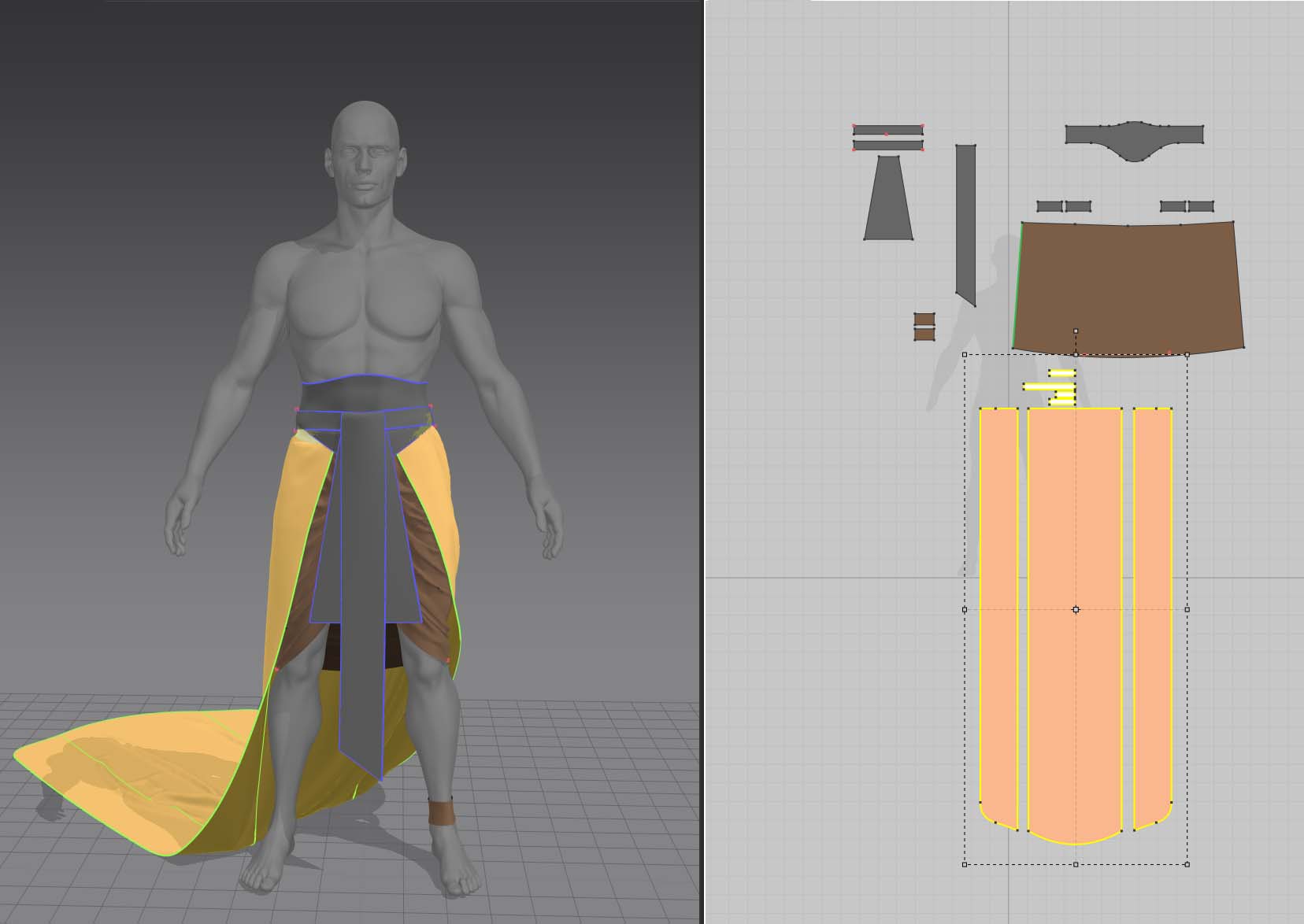The image size is (1304, 924).
Task: Click the selection box center pivot point
Action: click(1076, 609)
